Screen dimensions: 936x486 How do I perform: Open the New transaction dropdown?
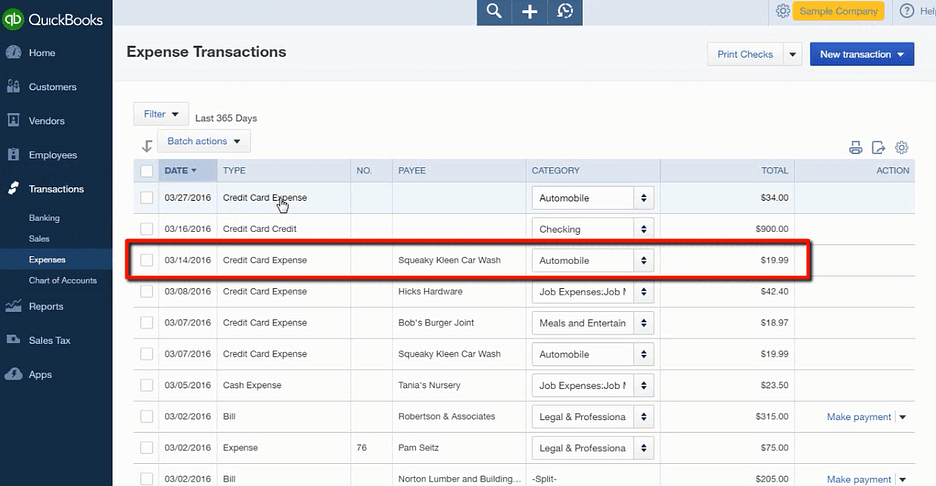(862, 54)
